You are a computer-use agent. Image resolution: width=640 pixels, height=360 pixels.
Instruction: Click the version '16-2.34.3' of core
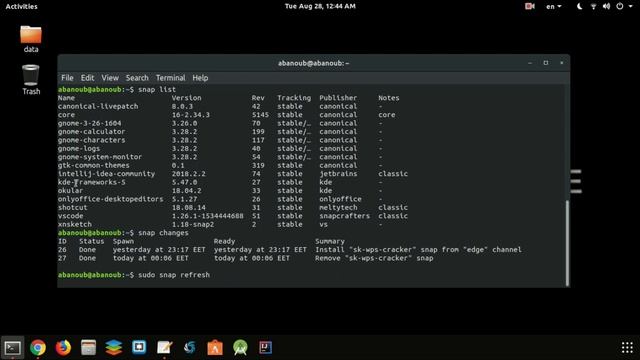(191, 115)
